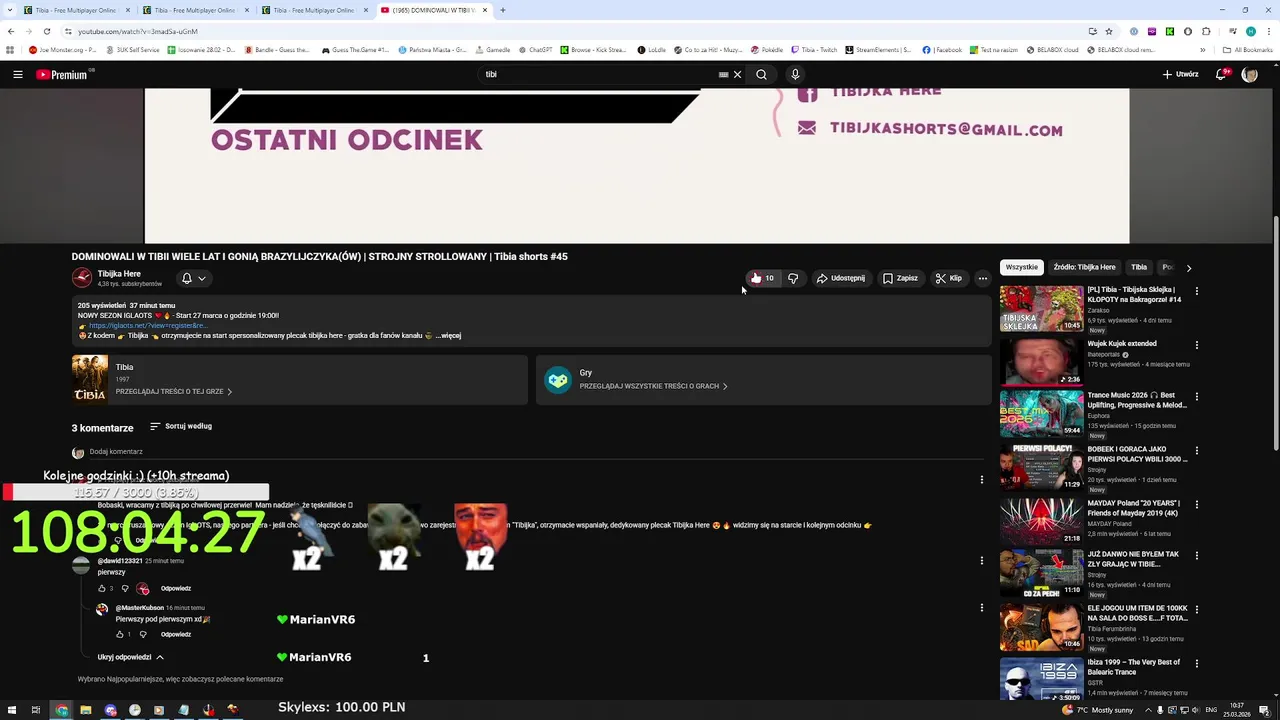
Task: Open the Tibia - Twitch bookmark
Action: [814, 49]
